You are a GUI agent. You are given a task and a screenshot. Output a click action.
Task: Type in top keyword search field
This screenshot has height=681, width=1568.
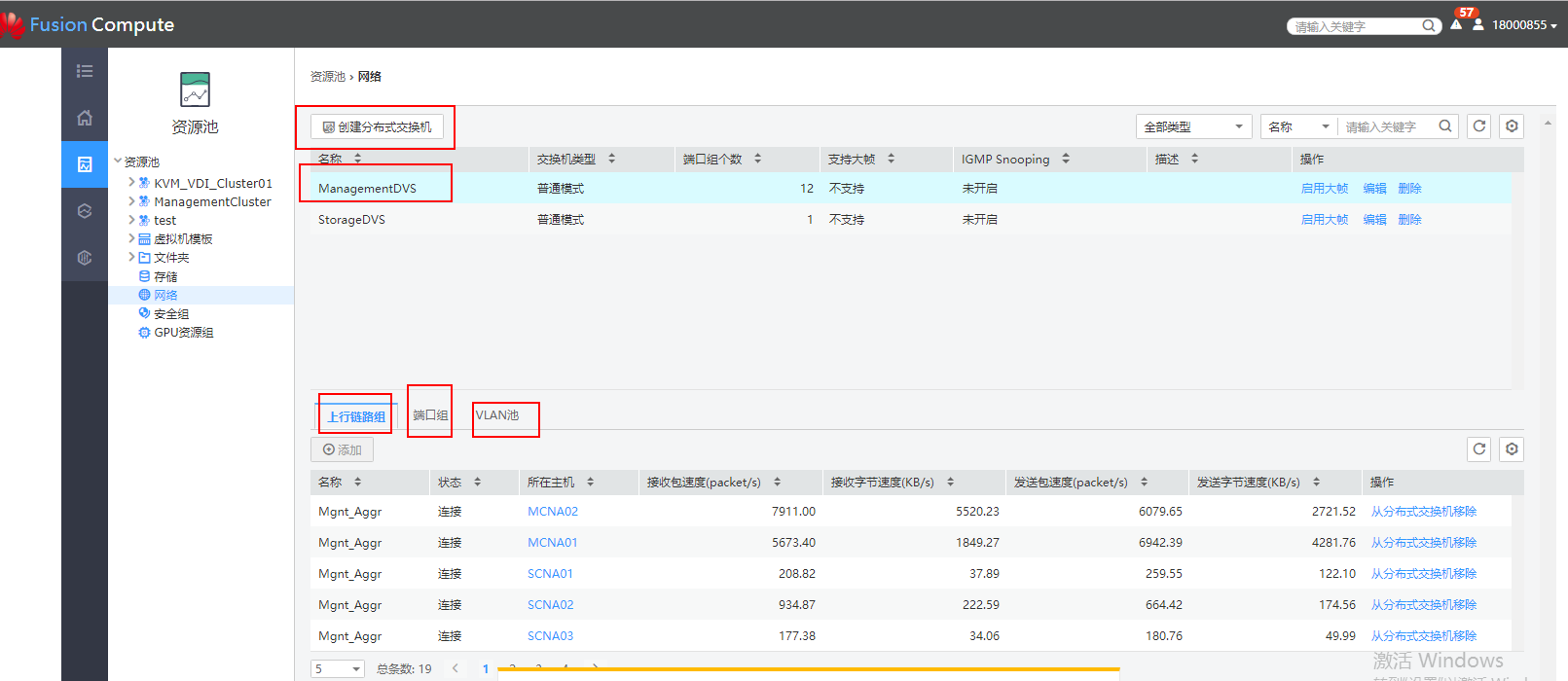point(1357,26)
